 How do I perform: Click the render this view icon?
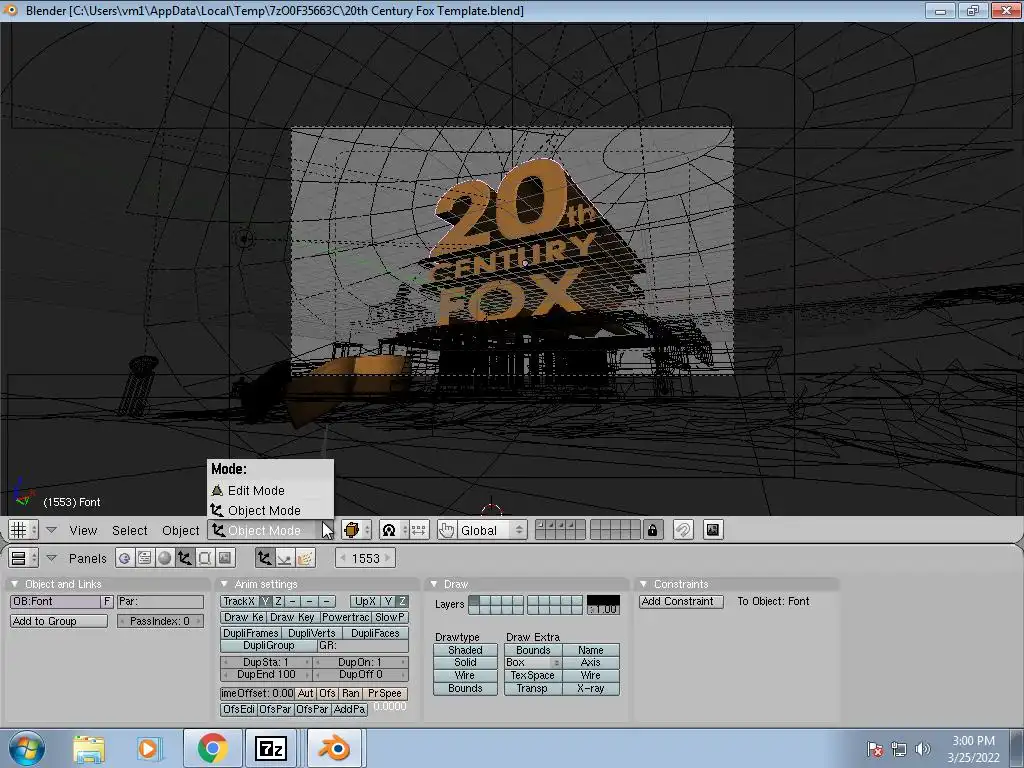pyautogui.click(x=712, y=530)
